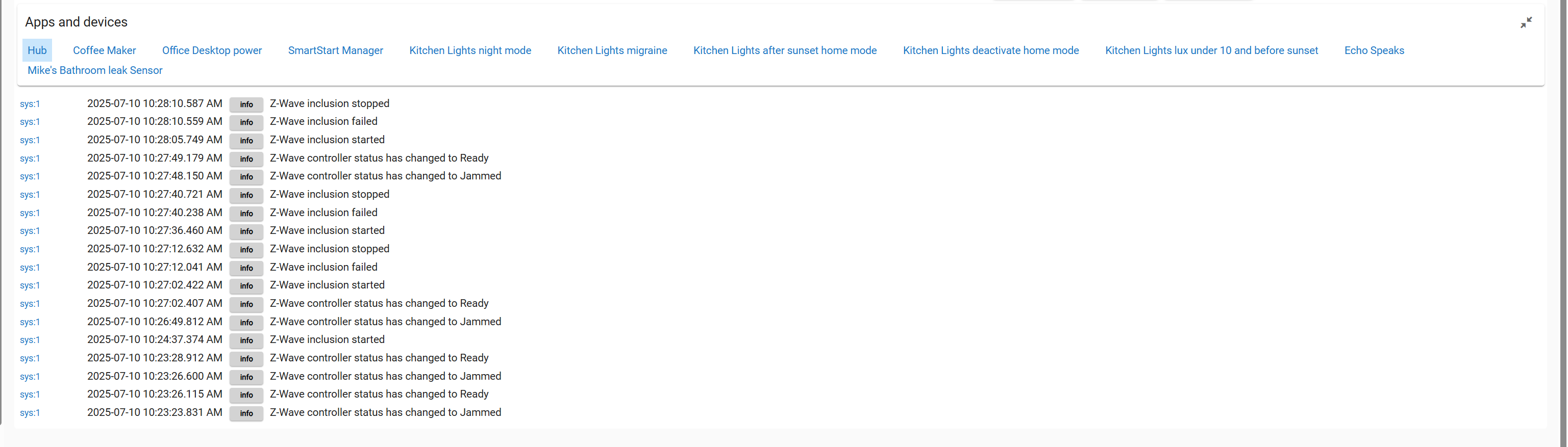This screenshot has width=1568, height=447.
Task: Select 'changed to Jammed' message at 10:27:48.150
Action: coord(385,176)
